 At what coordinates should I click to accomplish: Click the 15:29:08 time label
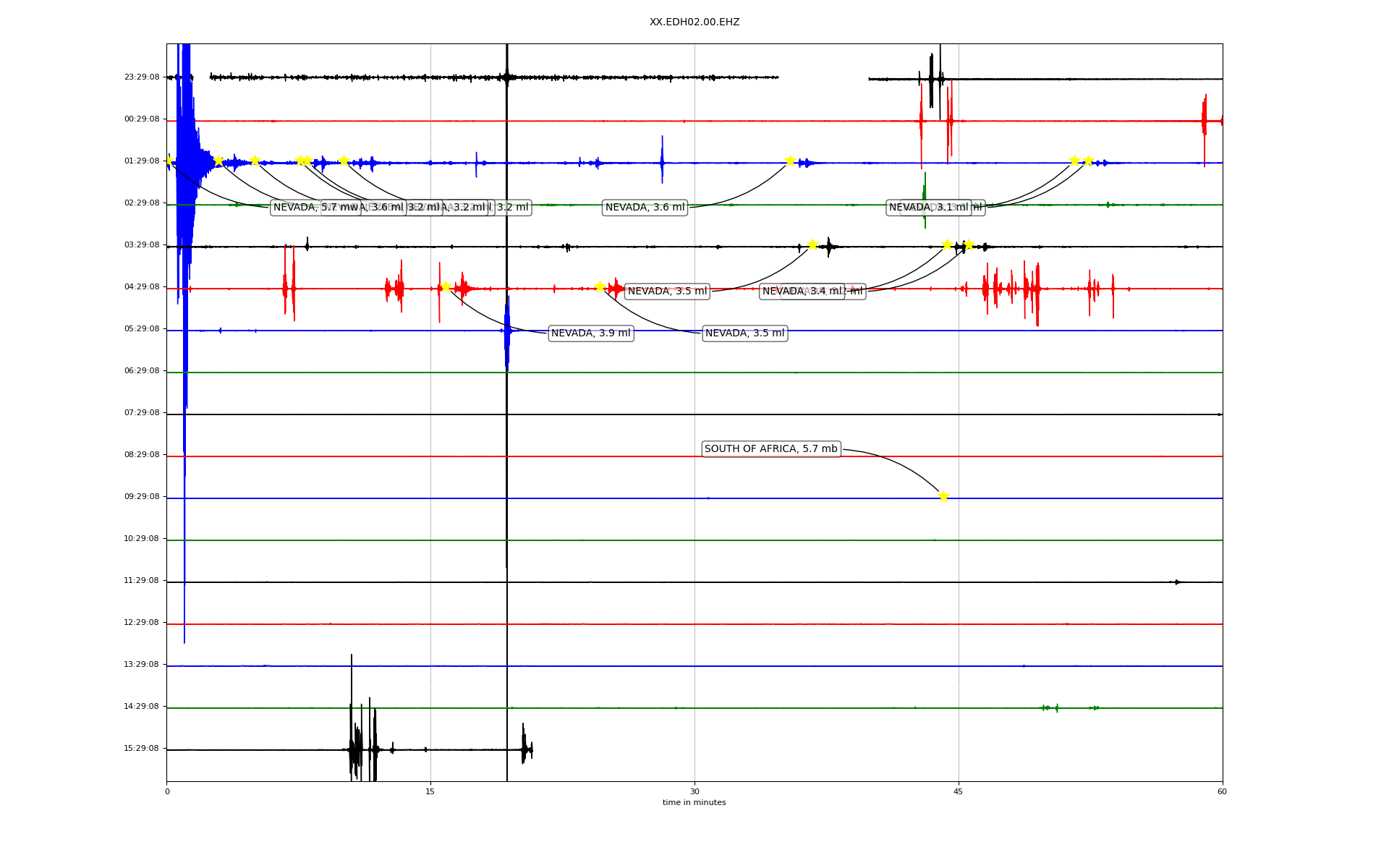[142, 748]
